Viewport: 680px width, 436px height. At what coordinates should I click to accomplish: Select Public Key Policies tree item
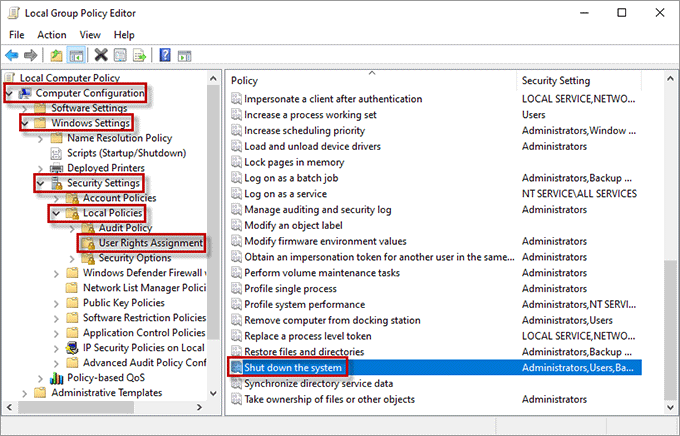click(124, 303)
